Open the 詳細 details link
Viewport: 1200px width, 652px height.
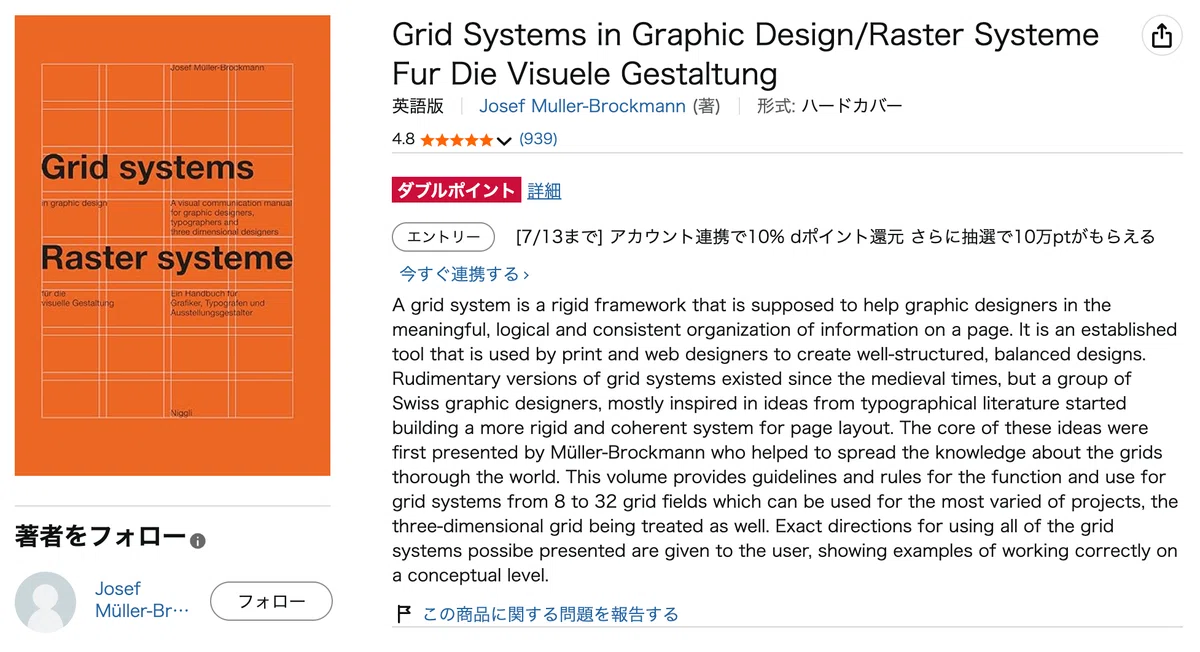point(544,191)
